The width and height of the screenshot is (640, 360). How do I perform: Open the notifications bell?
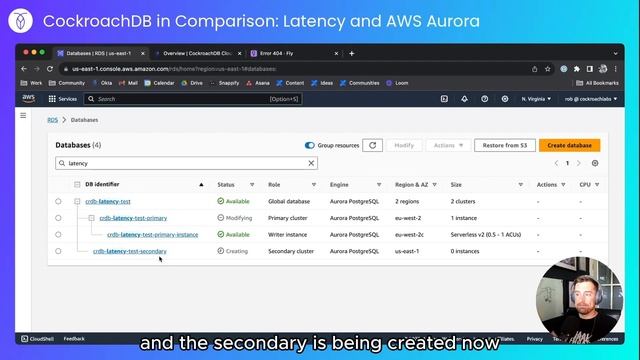[x=464, y=99]
